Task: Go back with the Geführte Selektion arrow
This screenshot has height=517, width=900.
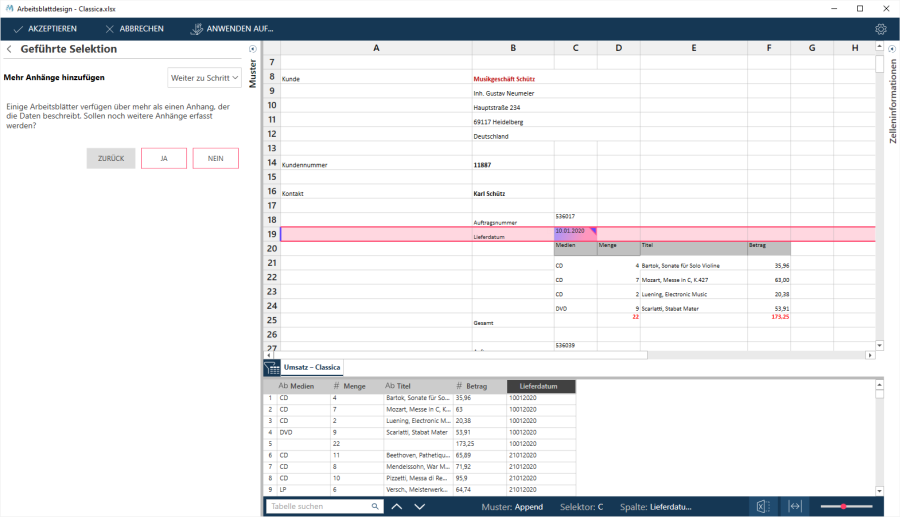Action: click(x=9, y=49)
